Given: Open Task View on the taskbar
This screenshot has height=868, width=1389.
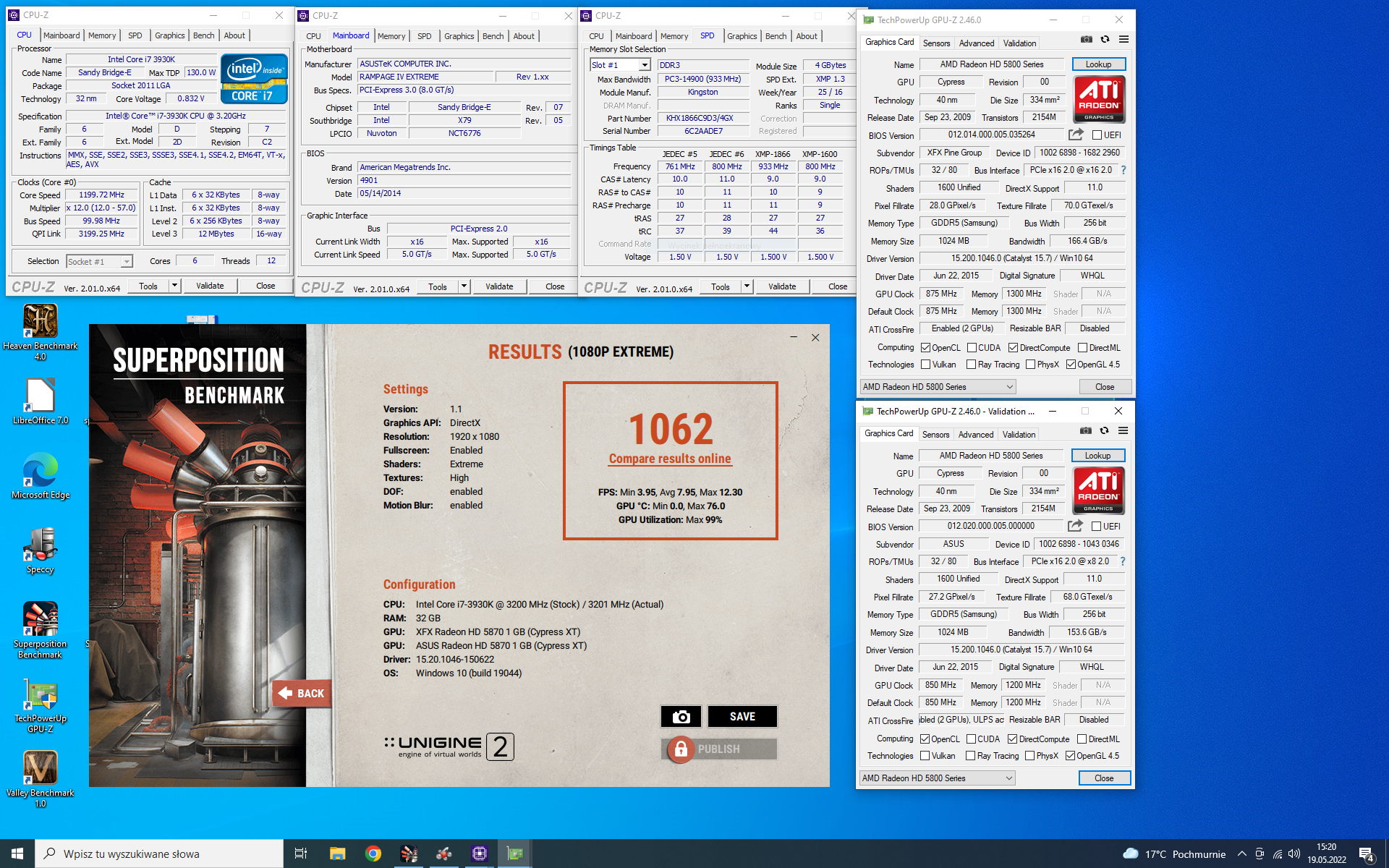Looking at the screenshot, I should 301,854.
